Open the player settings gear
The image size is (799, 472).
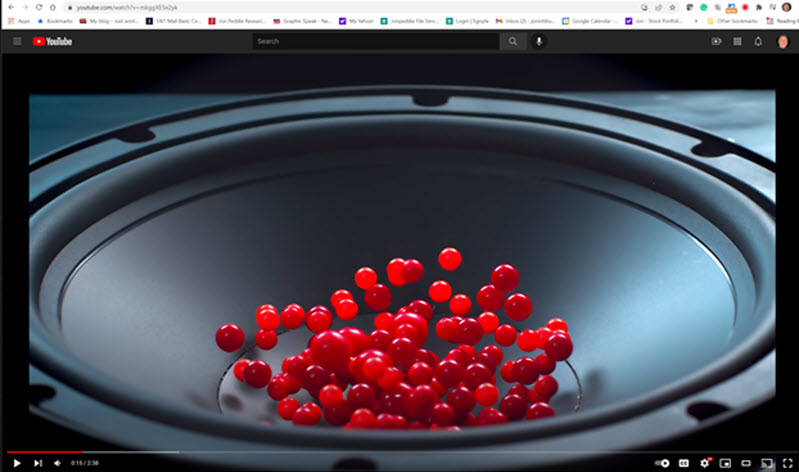point(705,463)
